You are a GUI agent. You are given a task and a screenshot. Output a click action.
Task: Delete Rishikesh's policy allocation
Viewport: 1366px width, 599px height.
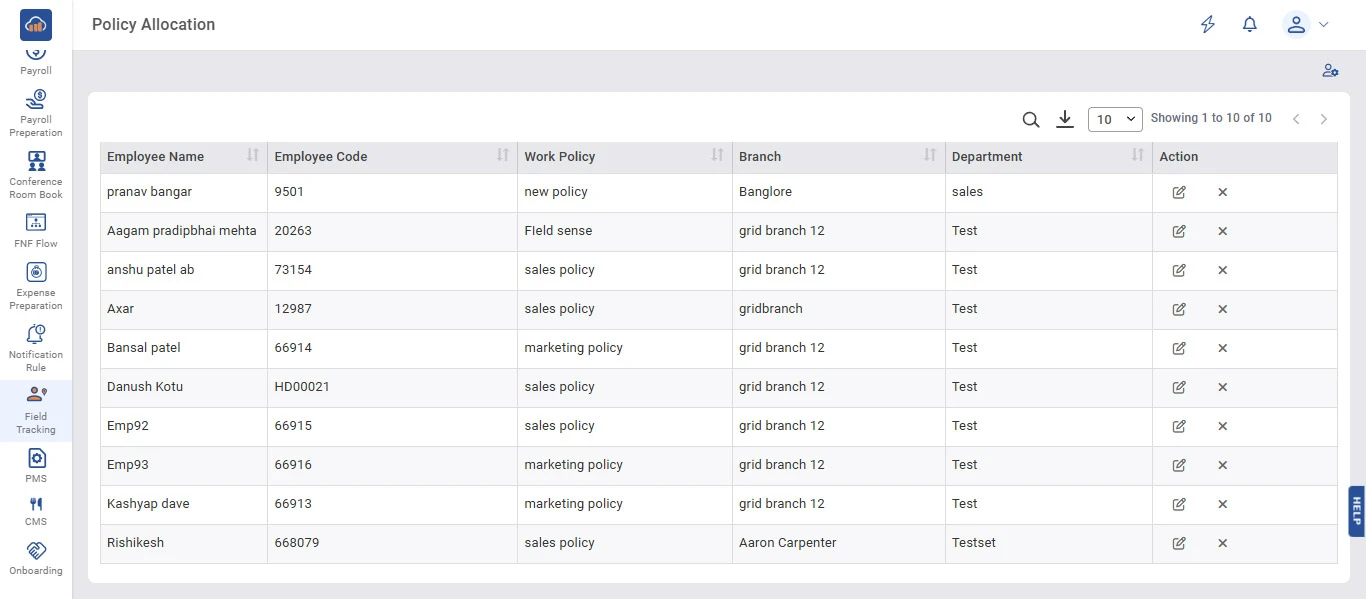pos(1222,543)
